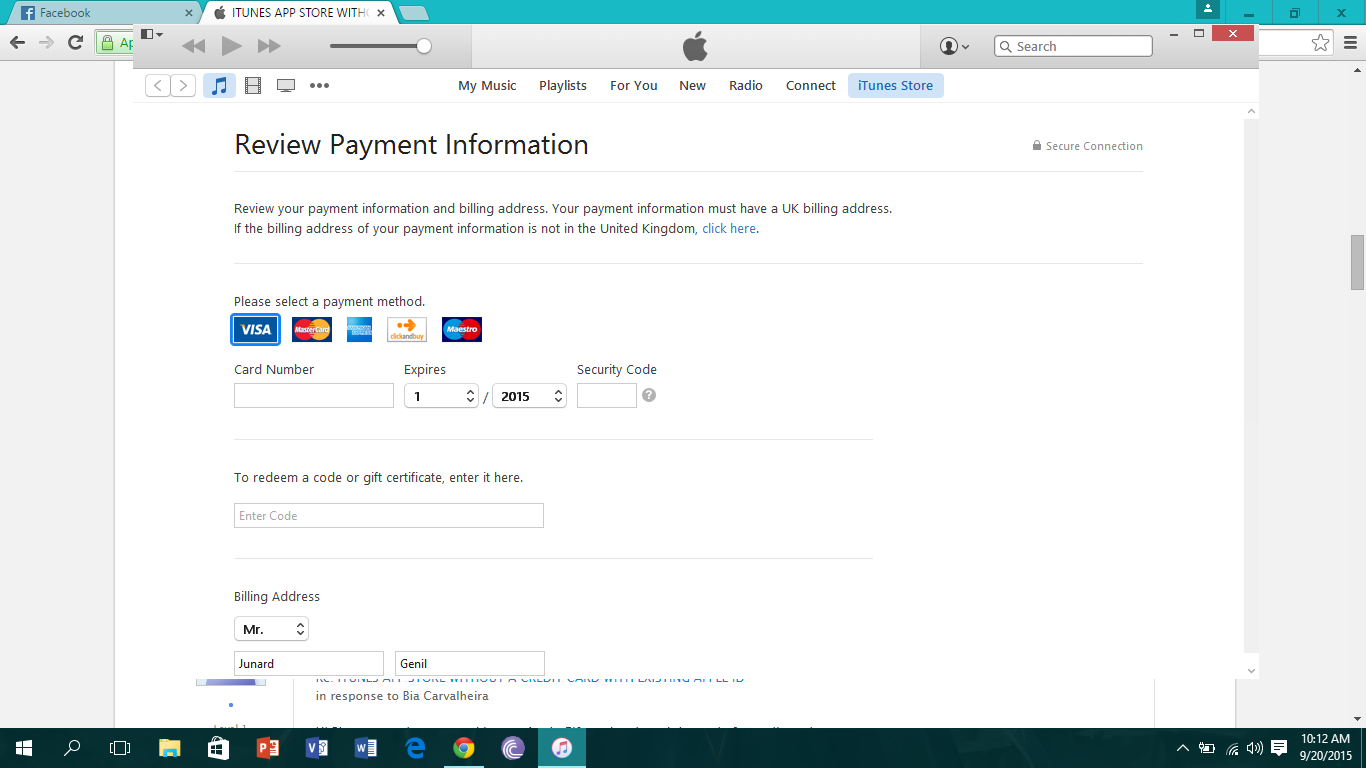Show hidden system tray icons
Viewport: 1366px width, 768px height.
[1183, 748]
